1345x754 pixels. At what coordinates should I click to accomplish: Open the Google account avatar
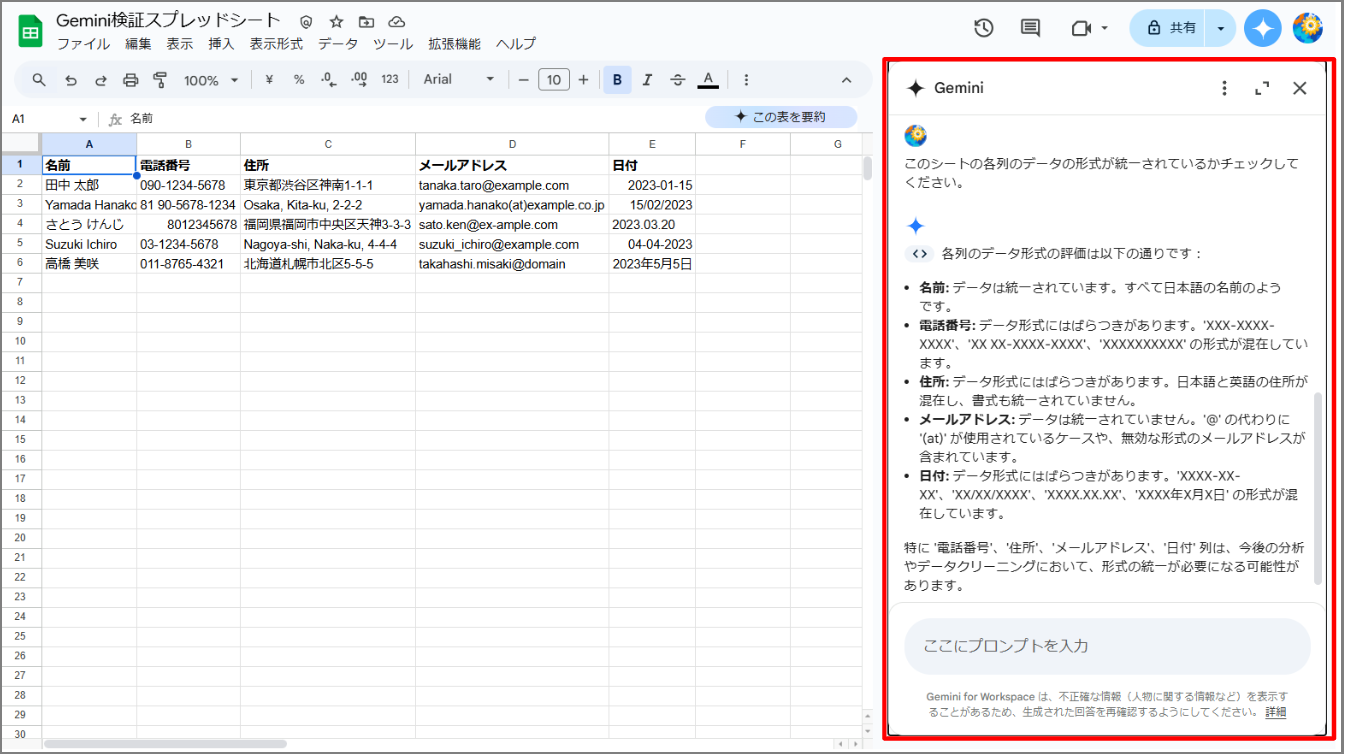(x=1308, y=28)
